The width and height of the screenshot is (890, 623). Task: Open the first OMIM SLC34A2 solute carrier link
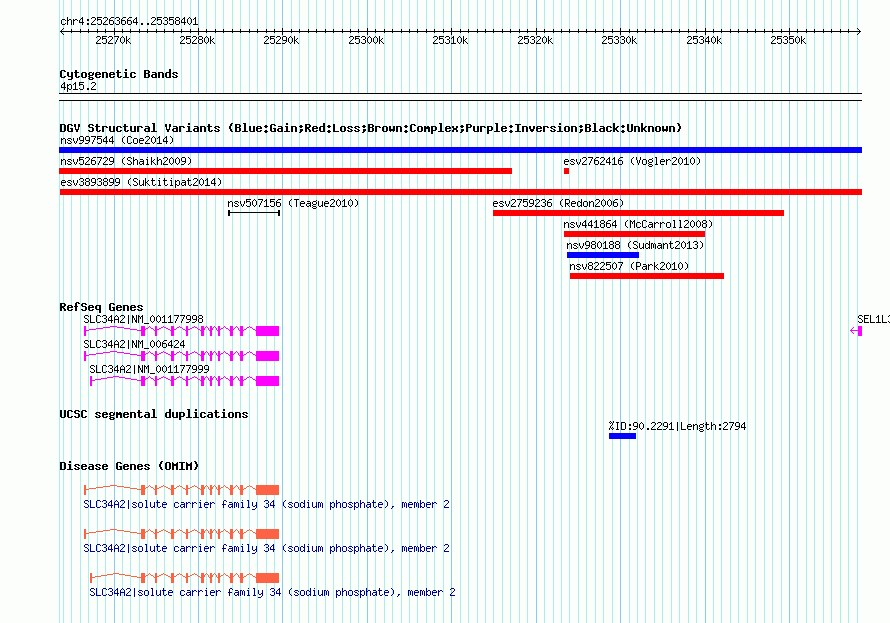[x=266, y=504]
